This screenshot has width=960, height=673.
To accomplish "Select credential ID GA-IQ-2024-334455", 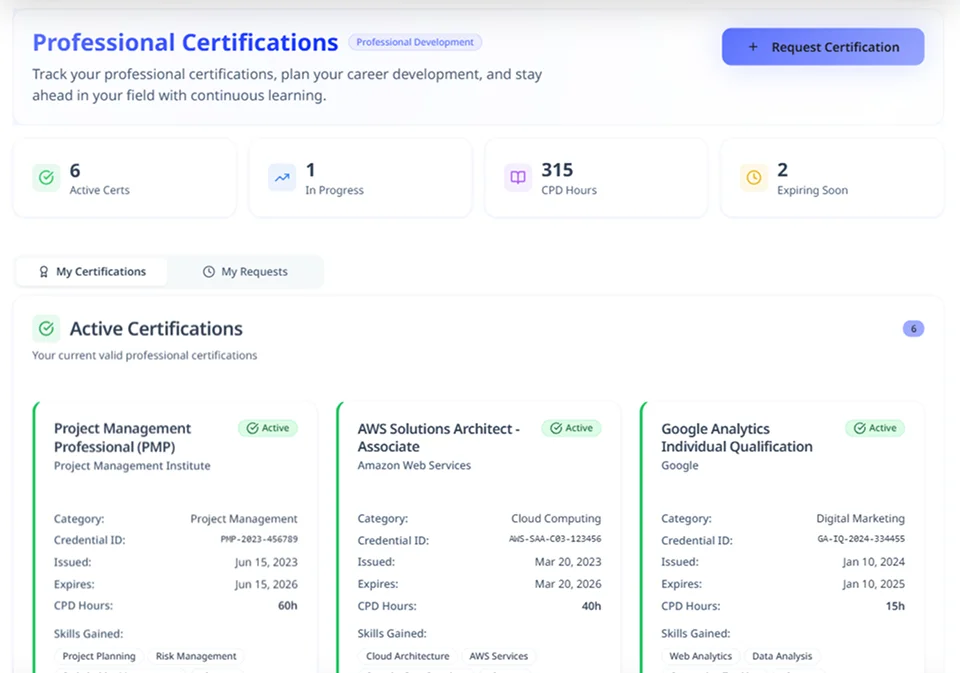I will click(x=861, y=539).
